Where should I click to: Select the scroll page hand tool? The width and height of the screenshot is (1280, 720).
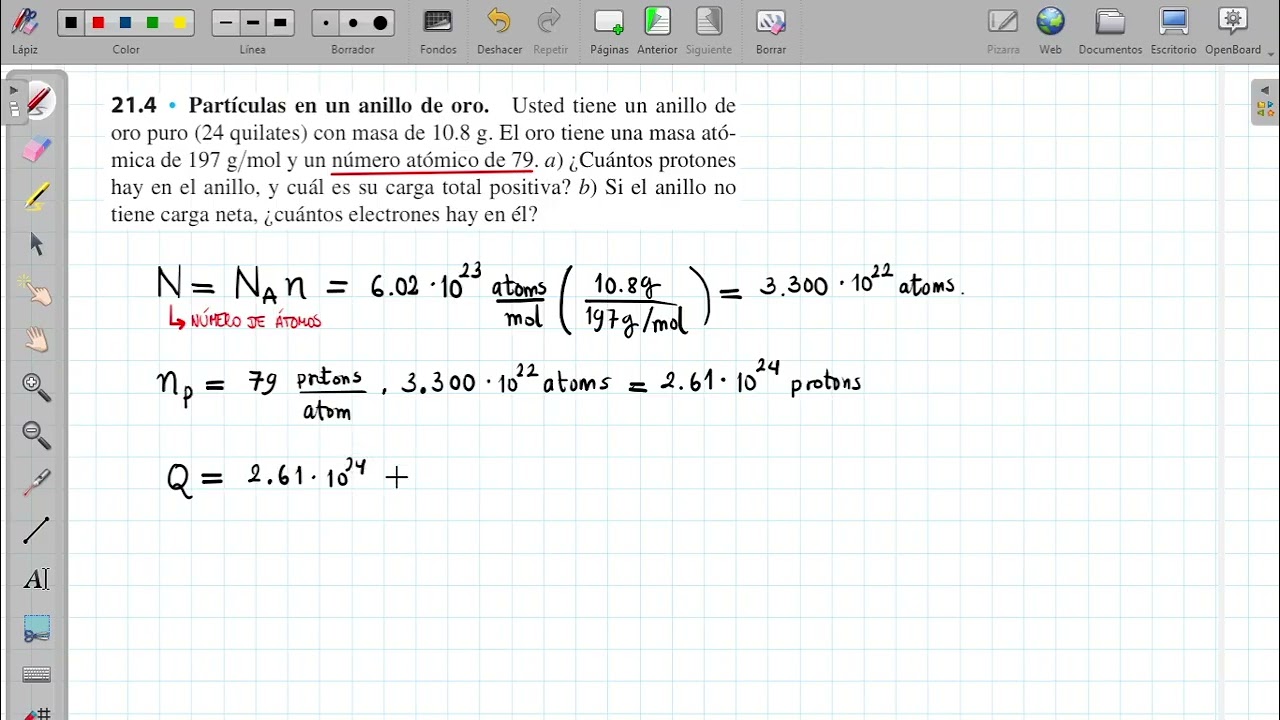tap(37, 339)
